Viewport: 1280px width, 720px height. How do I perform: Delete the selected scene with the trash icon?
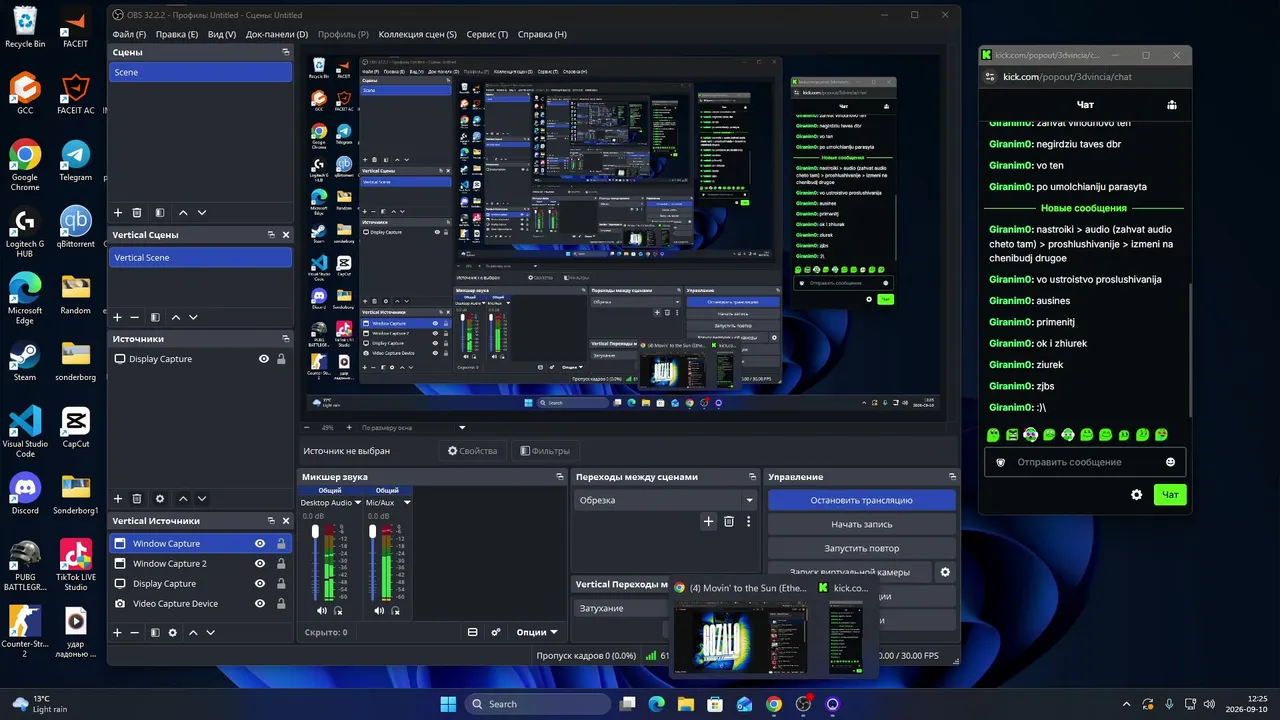click(x=137, y=213)
